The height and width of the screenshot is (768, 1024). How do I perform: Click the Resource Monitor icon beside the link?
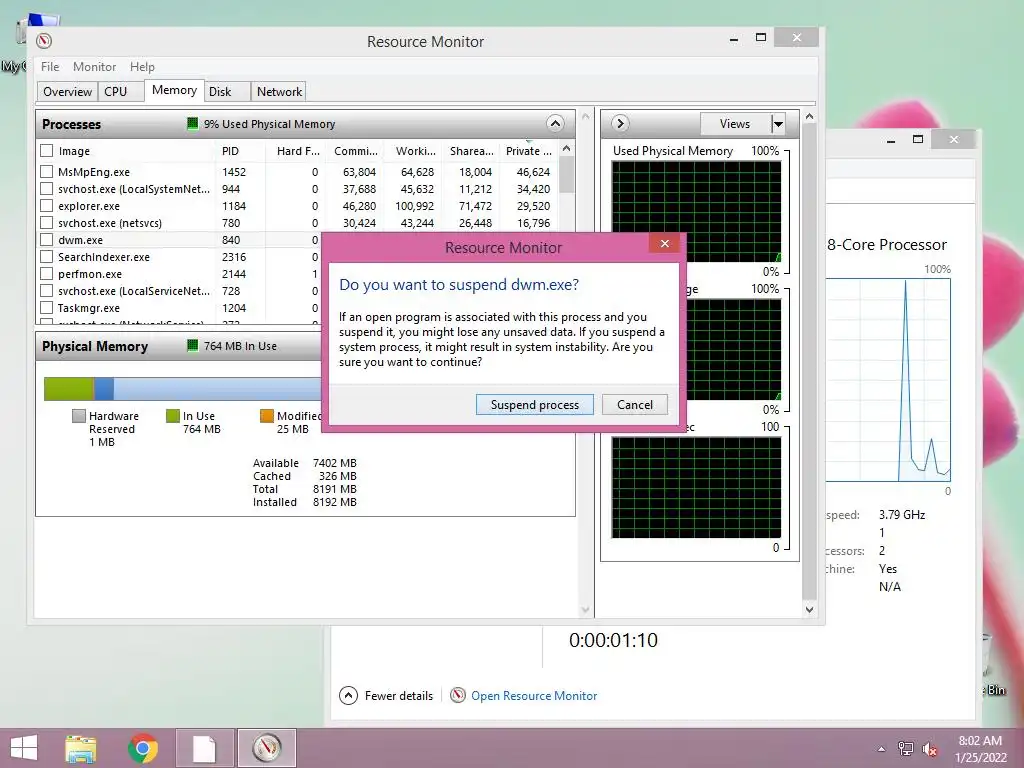coord(458,696)
